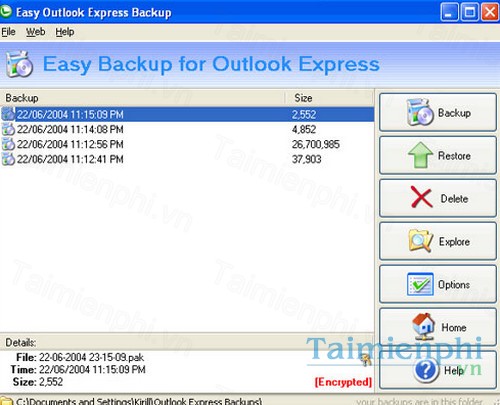This screenshot has height=405, width=500.
Task: Click the red [Encrypted] label
Action: 343,382
